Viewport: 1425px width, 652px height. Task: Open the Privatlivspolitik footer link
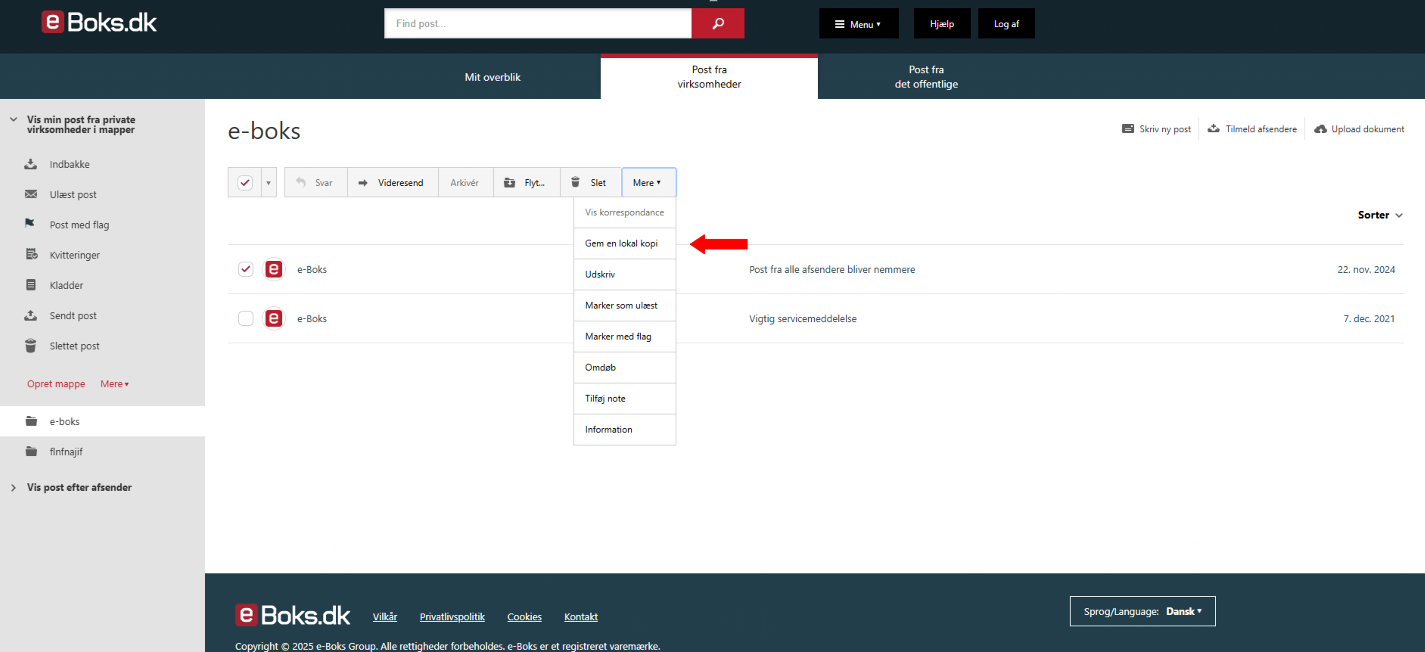coord(452,617)
